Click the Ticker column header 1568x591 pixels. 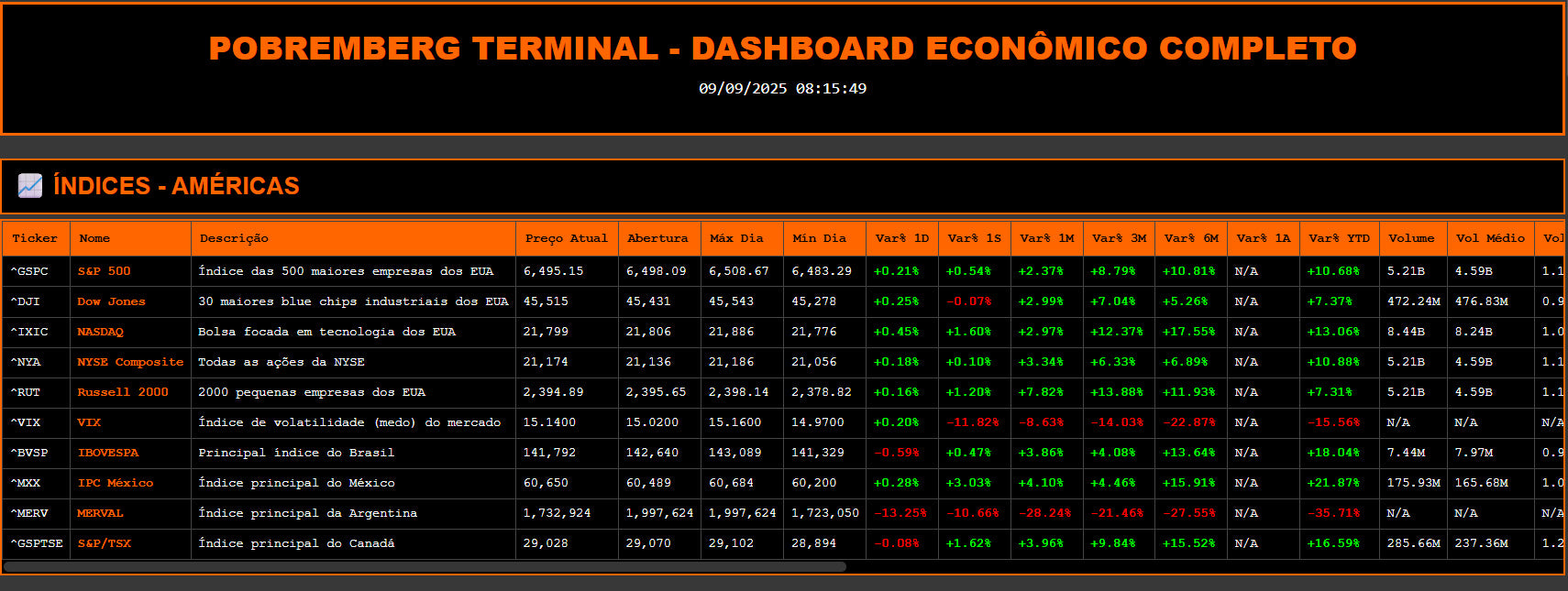coord(35,238)
